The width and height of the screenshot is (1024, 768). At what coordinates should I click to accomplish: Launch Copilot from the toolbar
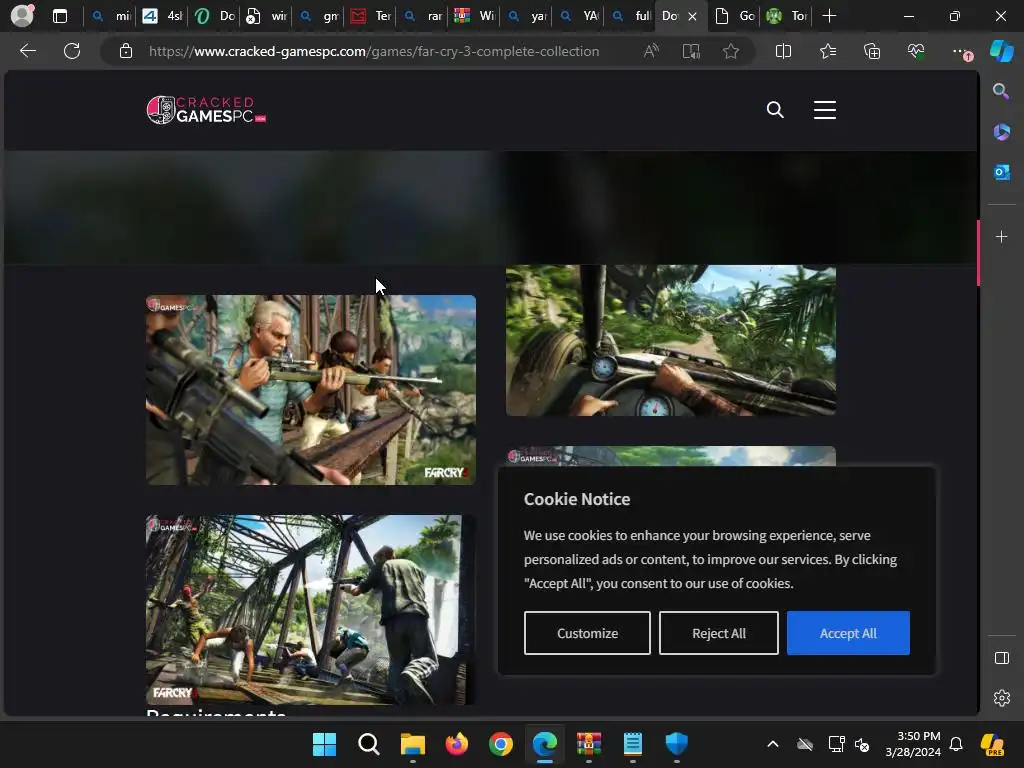pyautogui.click(x=1001, y=51)
